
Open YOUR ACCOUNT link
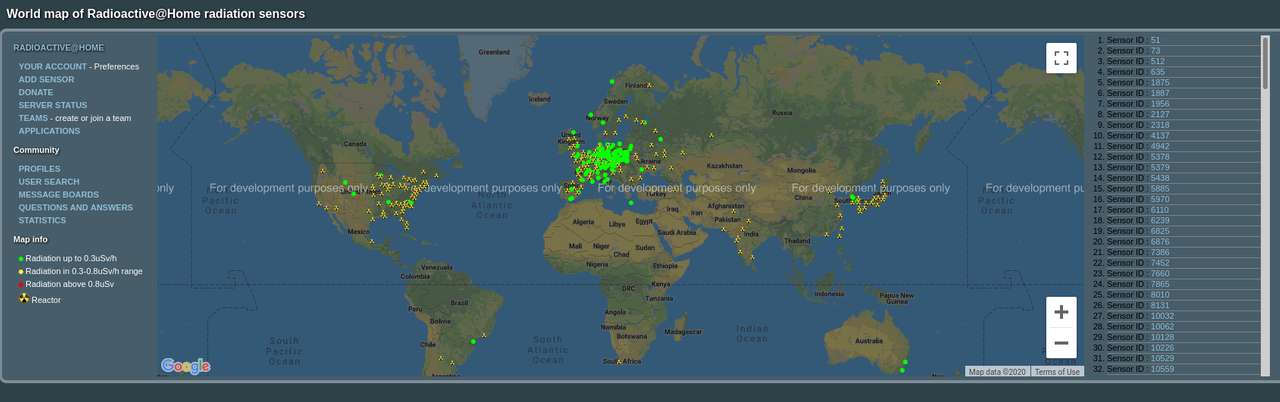click(53, 67)
